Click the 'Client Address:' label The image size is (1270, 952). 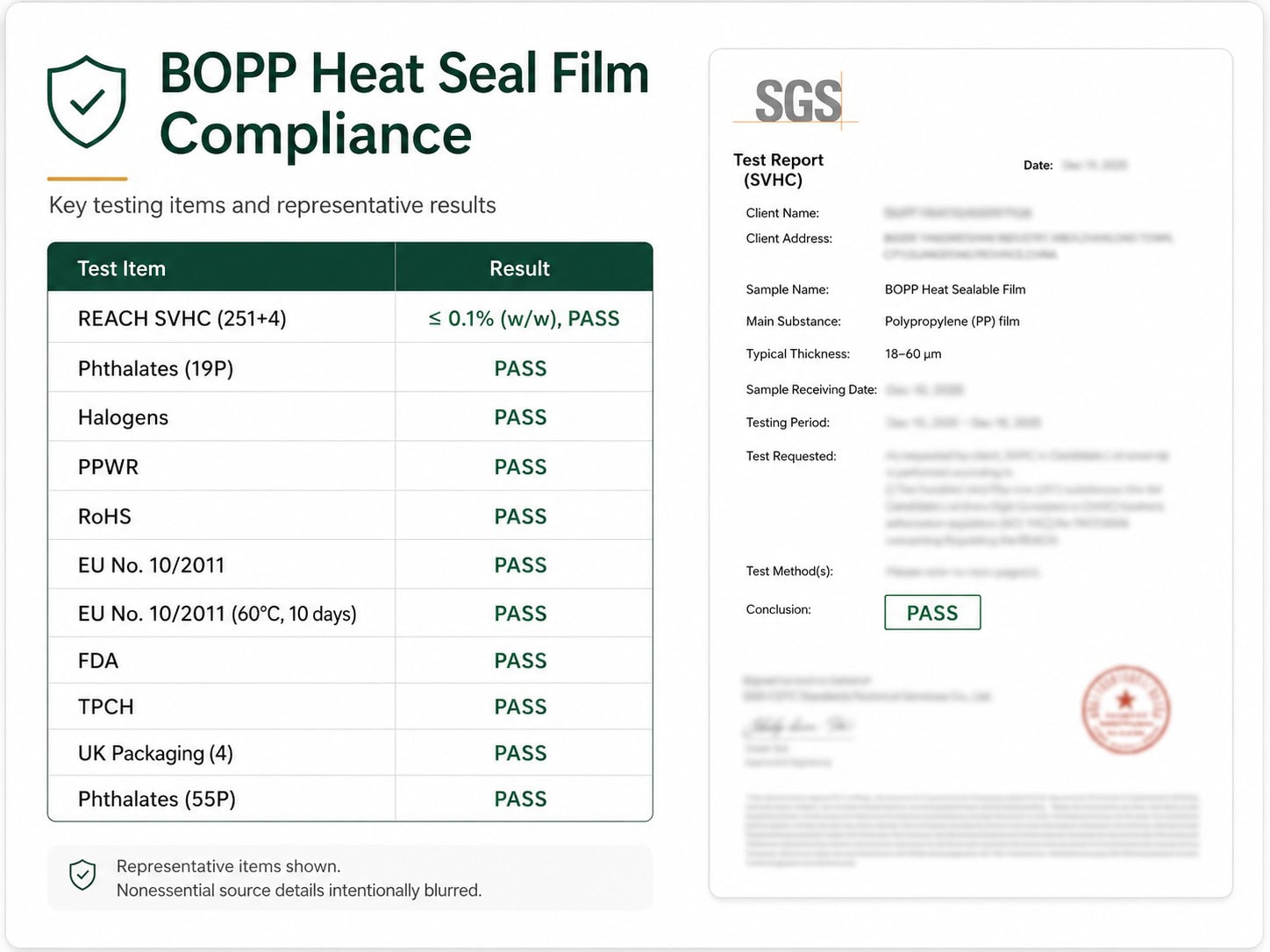[788, 238]
